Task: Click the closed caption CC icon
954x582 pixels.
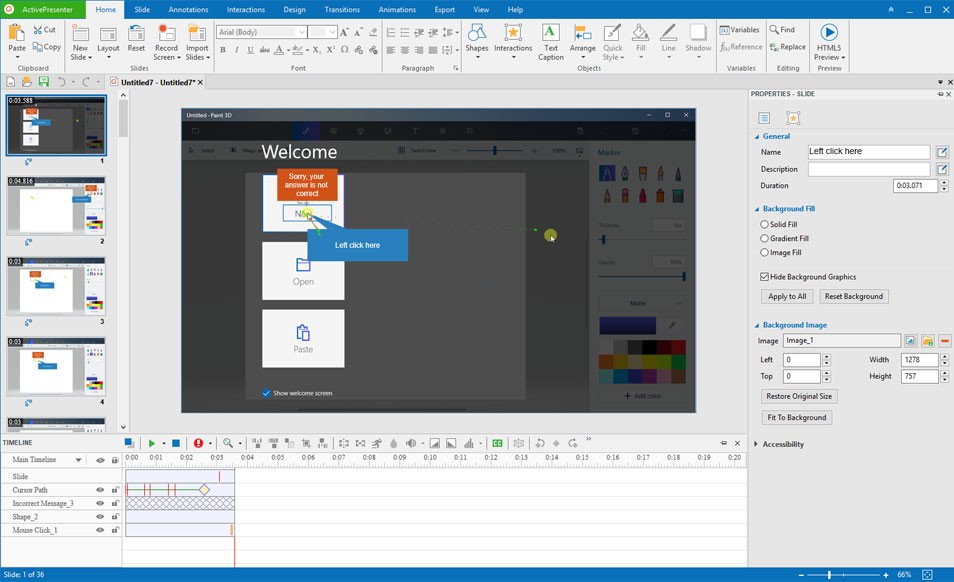Action: point(498,443)
